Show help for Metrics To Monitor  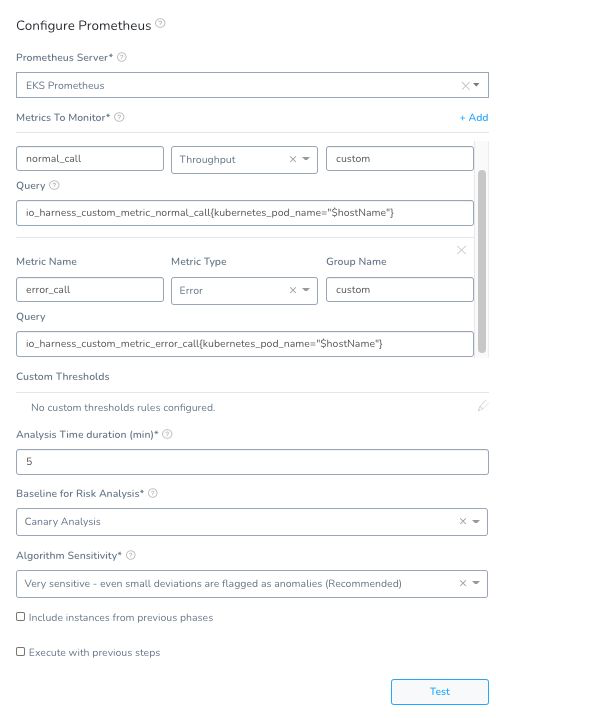pyautogui.click(x=119, y=117)
